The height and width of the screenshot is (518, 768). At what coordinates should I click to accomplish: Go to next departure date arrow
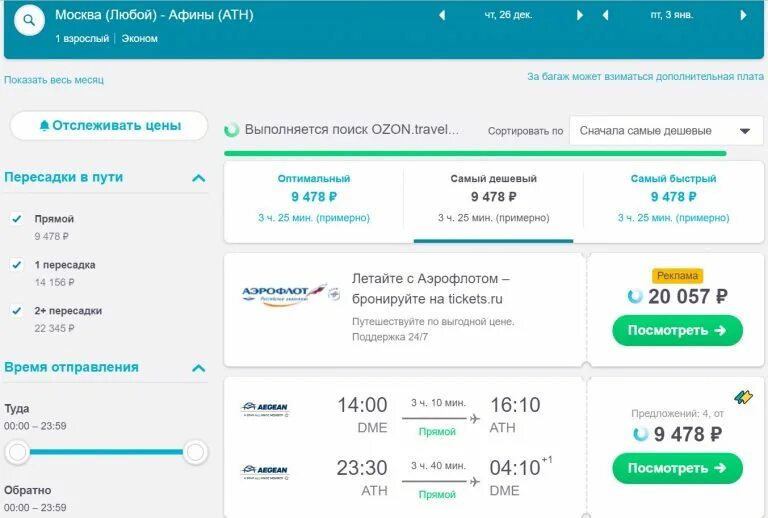coord(580,15)
